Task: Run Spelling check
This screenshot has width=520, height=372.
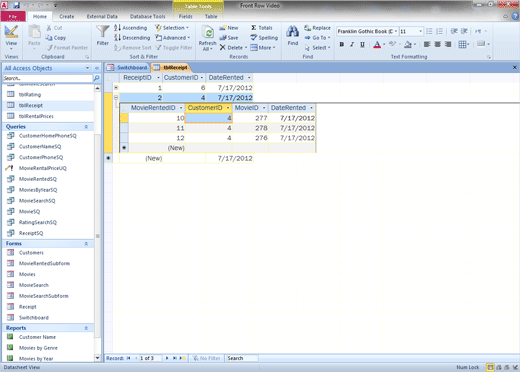Action: point(264,38)
